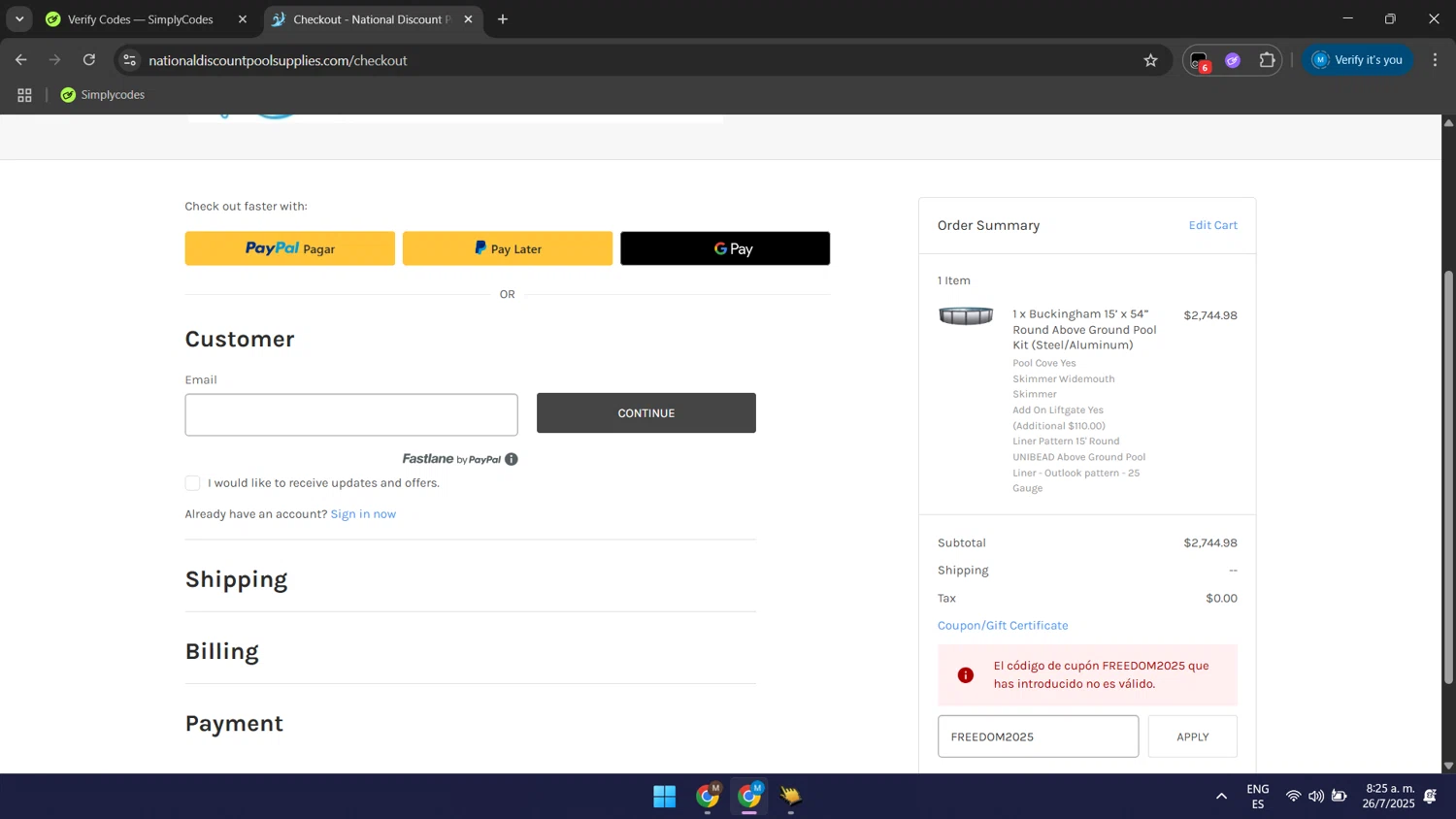
Task: Click the ENG ES language indicator
Action: tap(1257, 797)
